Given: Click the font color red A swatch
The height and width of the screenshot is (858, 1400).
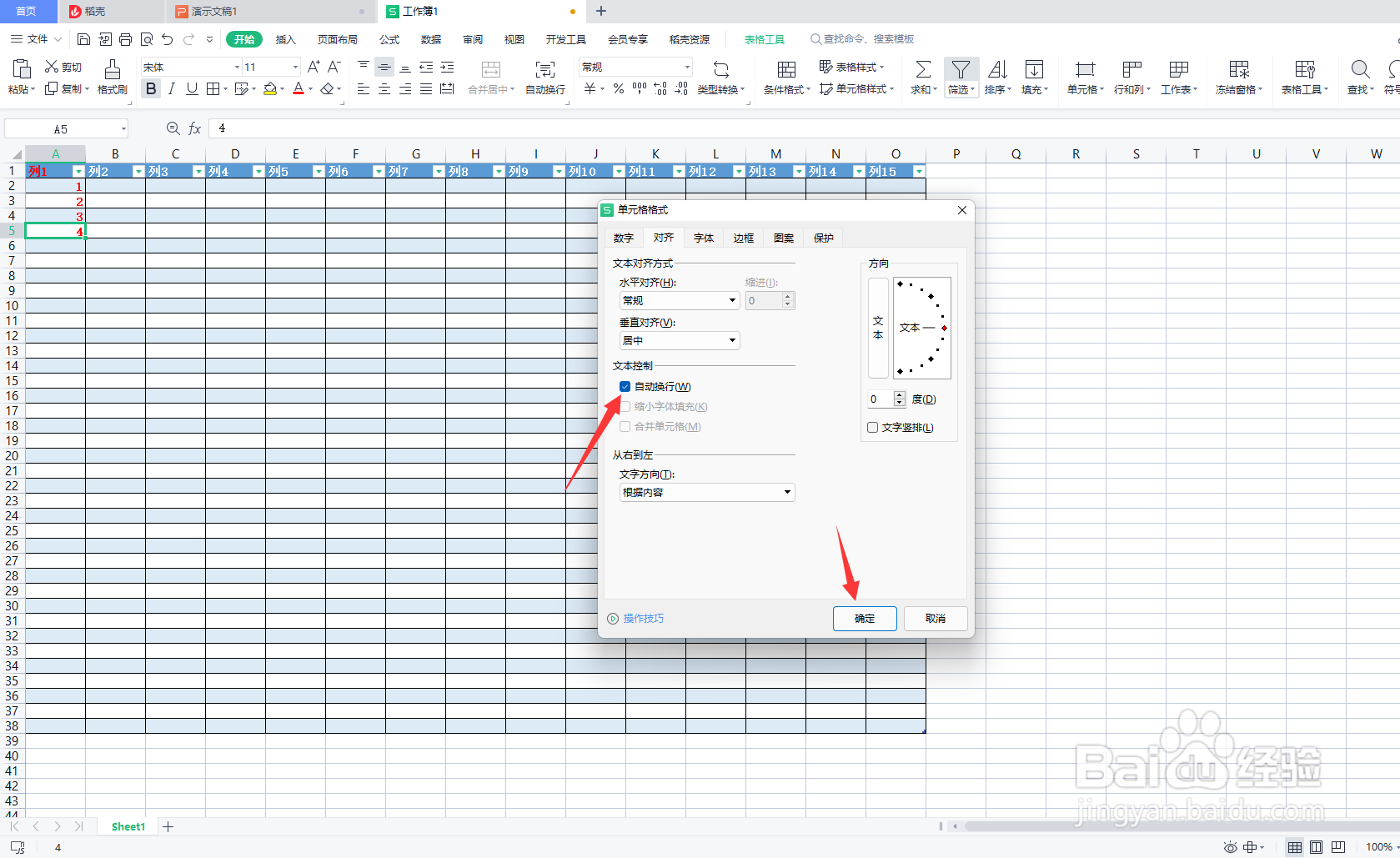Looking at the screenshot, I should pyautogui.click(x=299, y=88).
